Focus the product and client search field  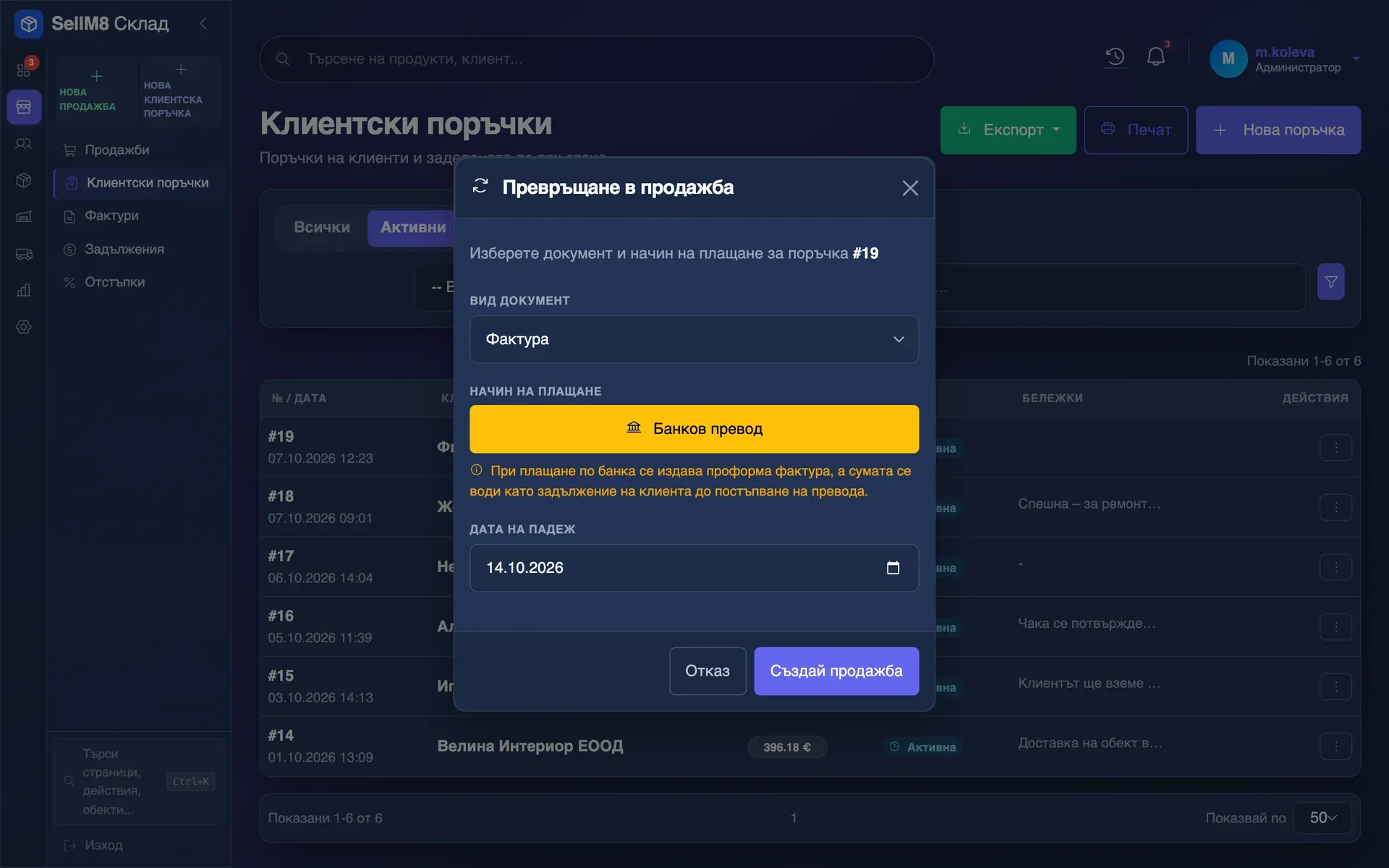click(x=597, y=59)
